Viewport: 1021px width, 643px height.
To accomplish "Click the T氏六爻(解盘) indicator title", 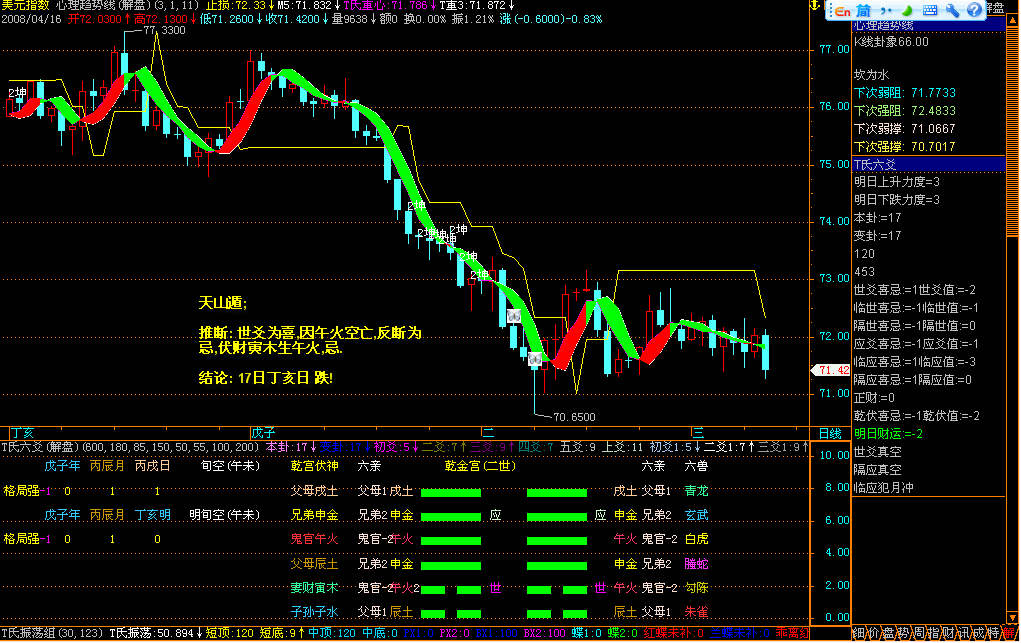I will [x=40, y=447].
